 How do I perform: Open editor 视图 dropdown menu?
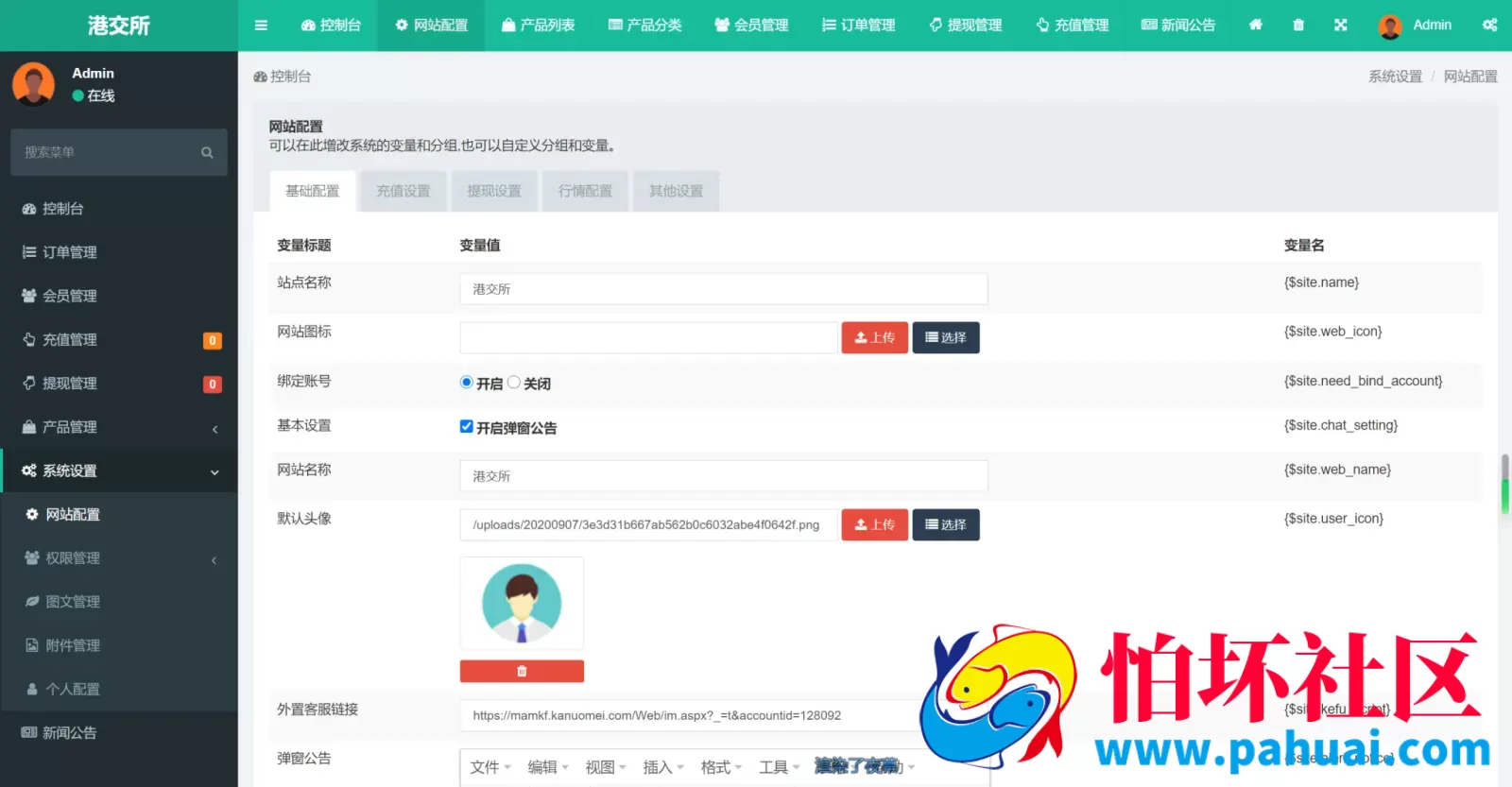click(606, 767)
